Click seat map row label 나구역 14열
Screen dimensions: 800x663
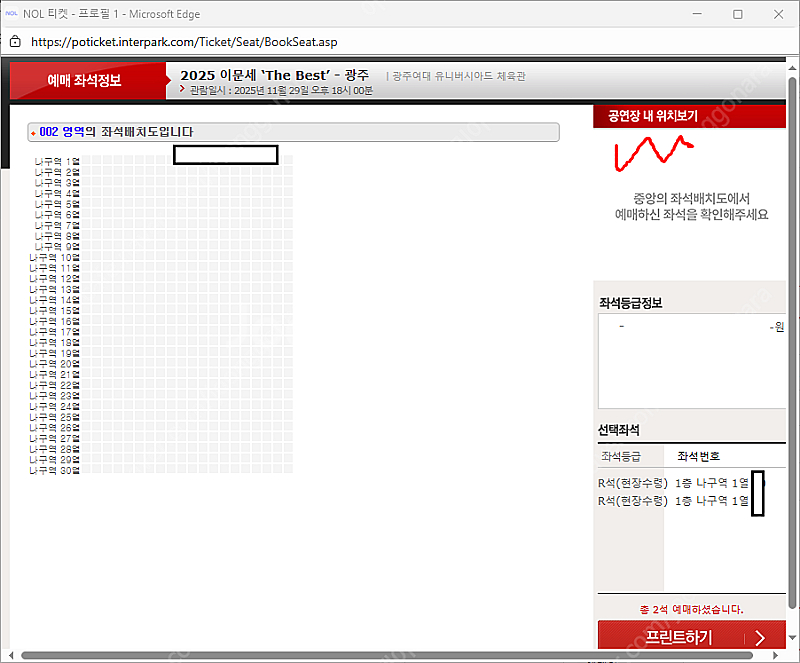tap(55, 300)
